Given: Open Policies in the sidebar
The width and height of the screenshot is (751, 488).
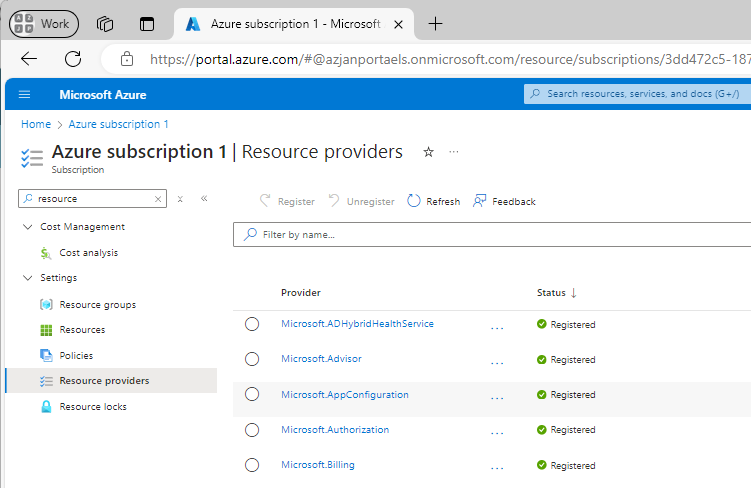Looking at the screenshot, I should 76,355.
